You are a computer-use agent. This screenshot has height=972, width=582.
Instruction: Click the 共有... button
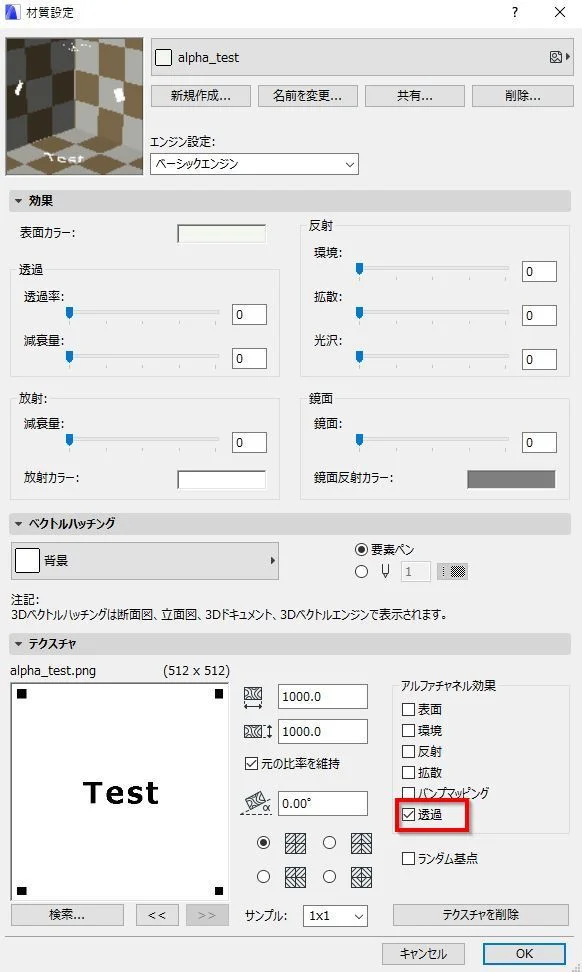pos(415,95)
